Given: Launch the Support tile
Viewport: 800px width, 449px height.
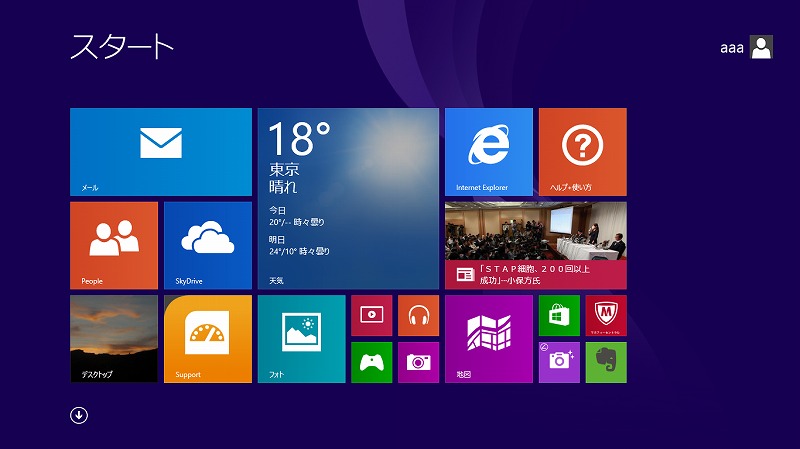Looking at the screenshot, I should click(208, 339).
